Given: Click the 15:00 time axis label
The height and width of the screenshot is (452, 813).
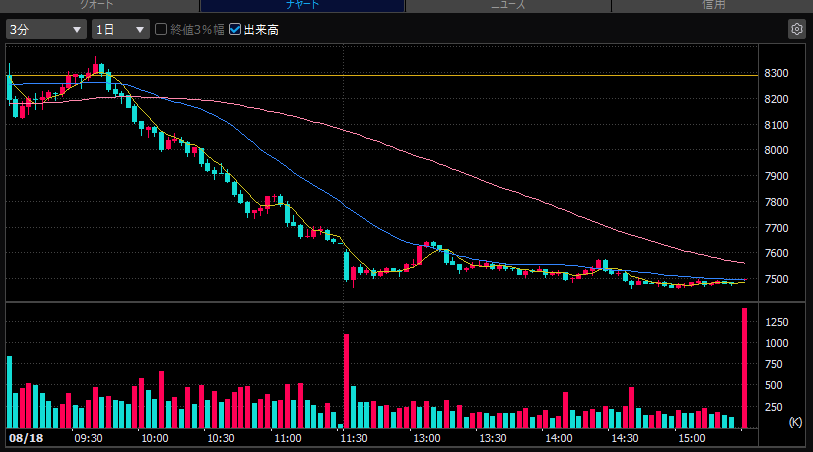Looking at the screenshot, I should (x=692, y=438).
